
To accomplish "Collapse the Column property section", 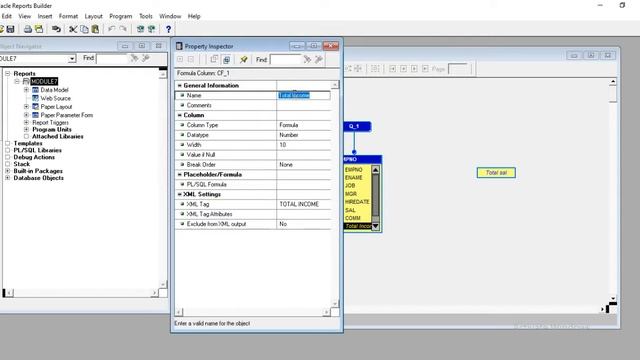I will click(x=180, y=115).
